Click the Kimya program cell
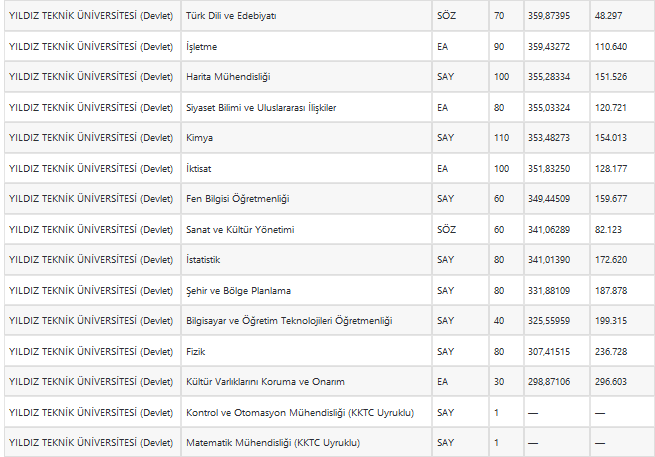 point(200,138)
